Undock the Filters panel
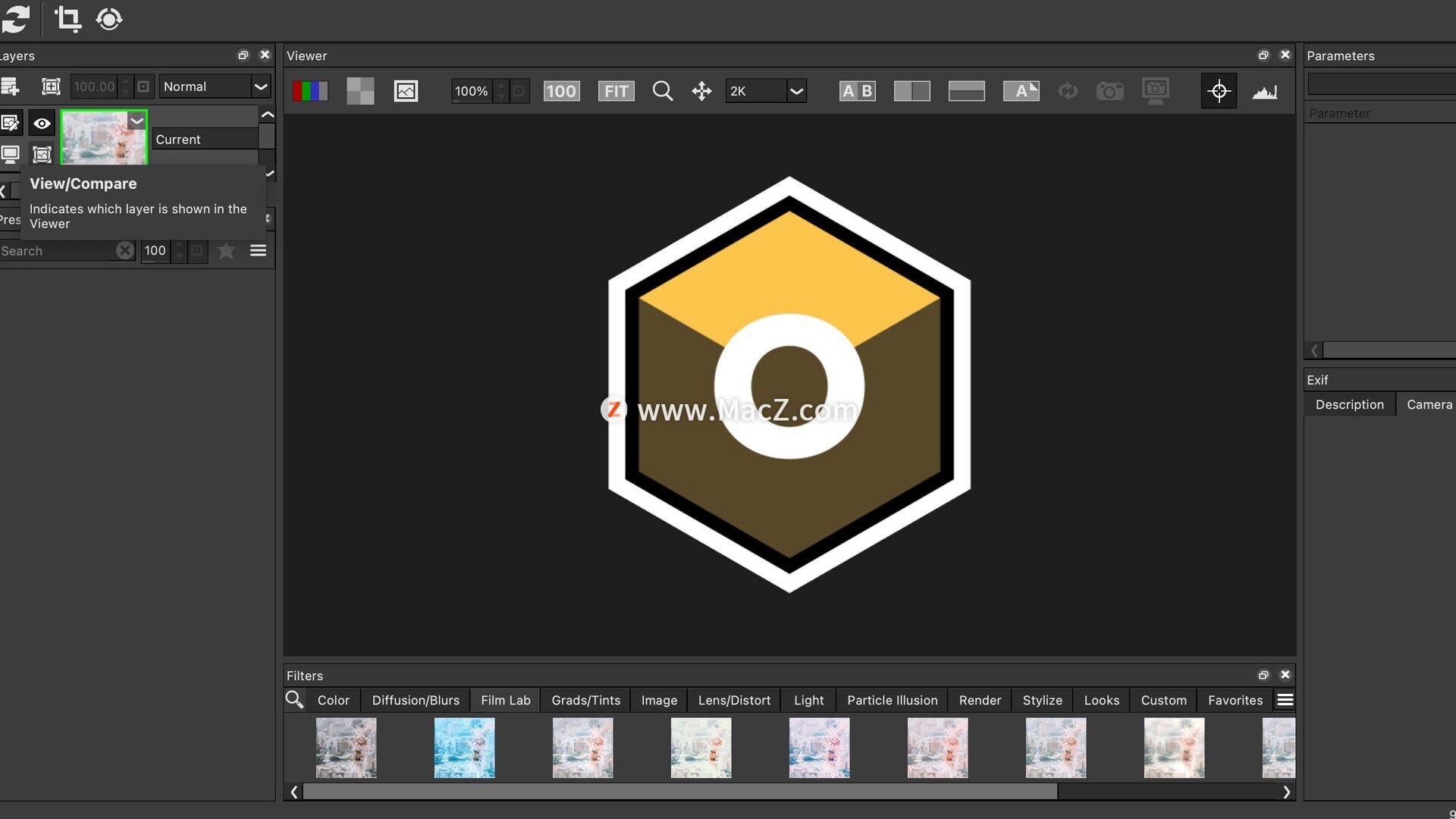The width and height of the screenshot is (1456, 819). (x=1263, y=674)
